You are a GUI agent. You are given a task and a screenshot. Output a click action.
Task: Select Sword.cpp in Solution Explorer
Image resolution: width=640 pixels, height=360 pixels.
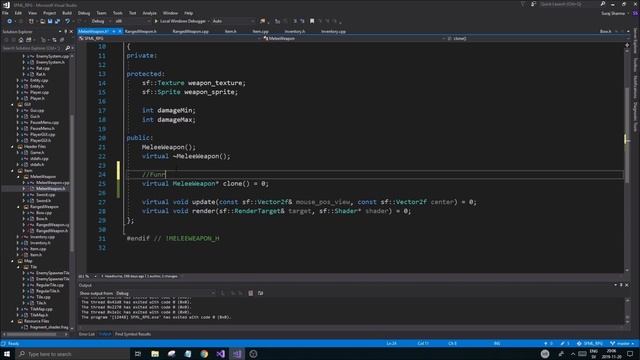click(x=45, y=195)
